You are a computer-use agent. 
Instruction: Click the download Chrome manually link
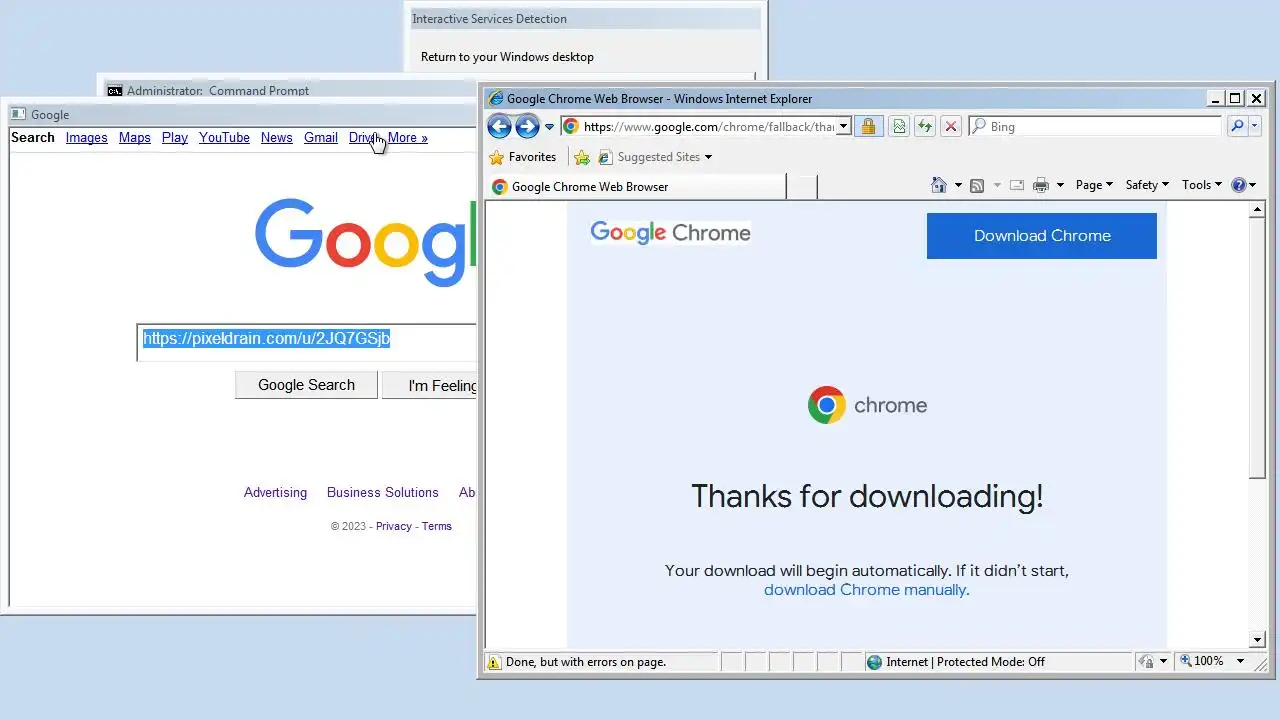click(x=866, y=590)
